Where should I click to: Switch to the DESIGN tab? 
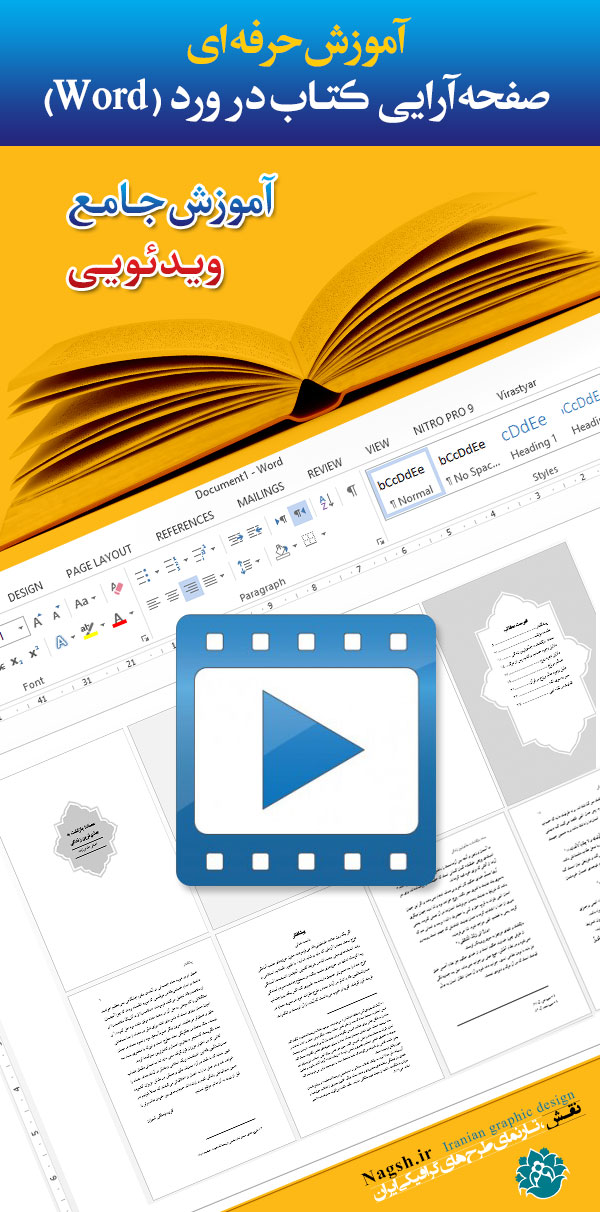coord(25,594)
